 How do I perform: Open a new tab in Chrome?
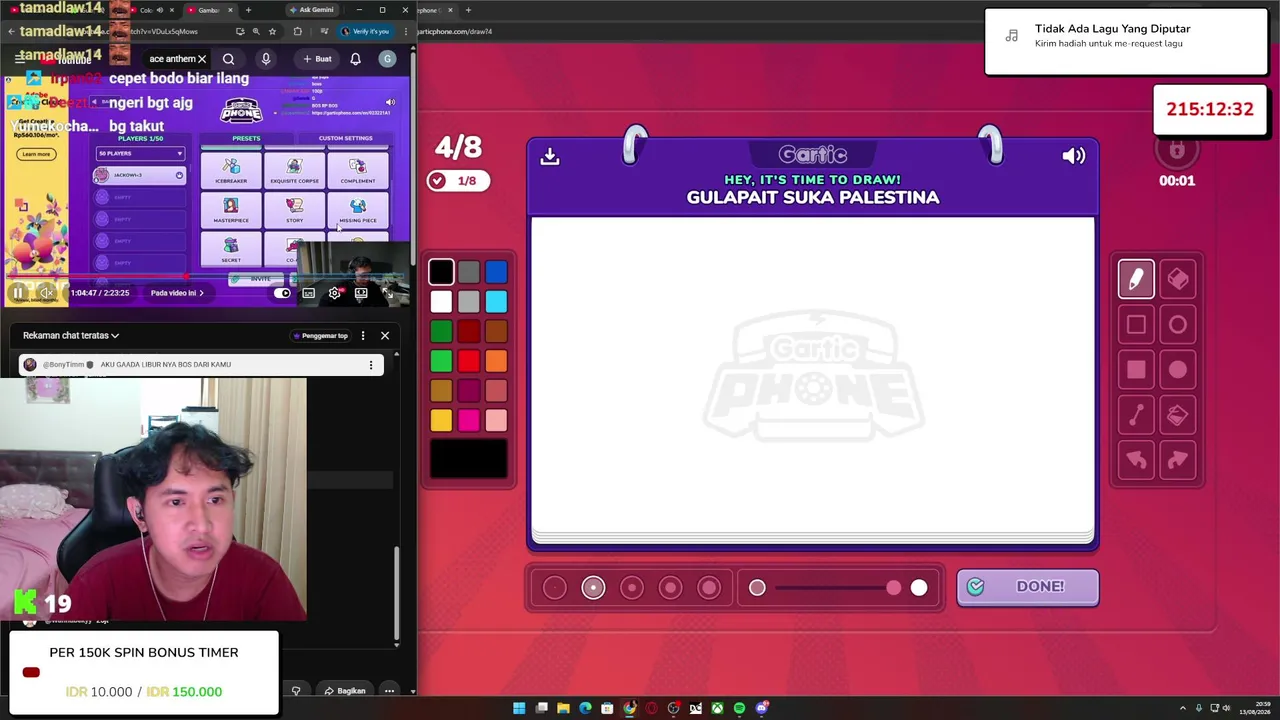point(248,10)
